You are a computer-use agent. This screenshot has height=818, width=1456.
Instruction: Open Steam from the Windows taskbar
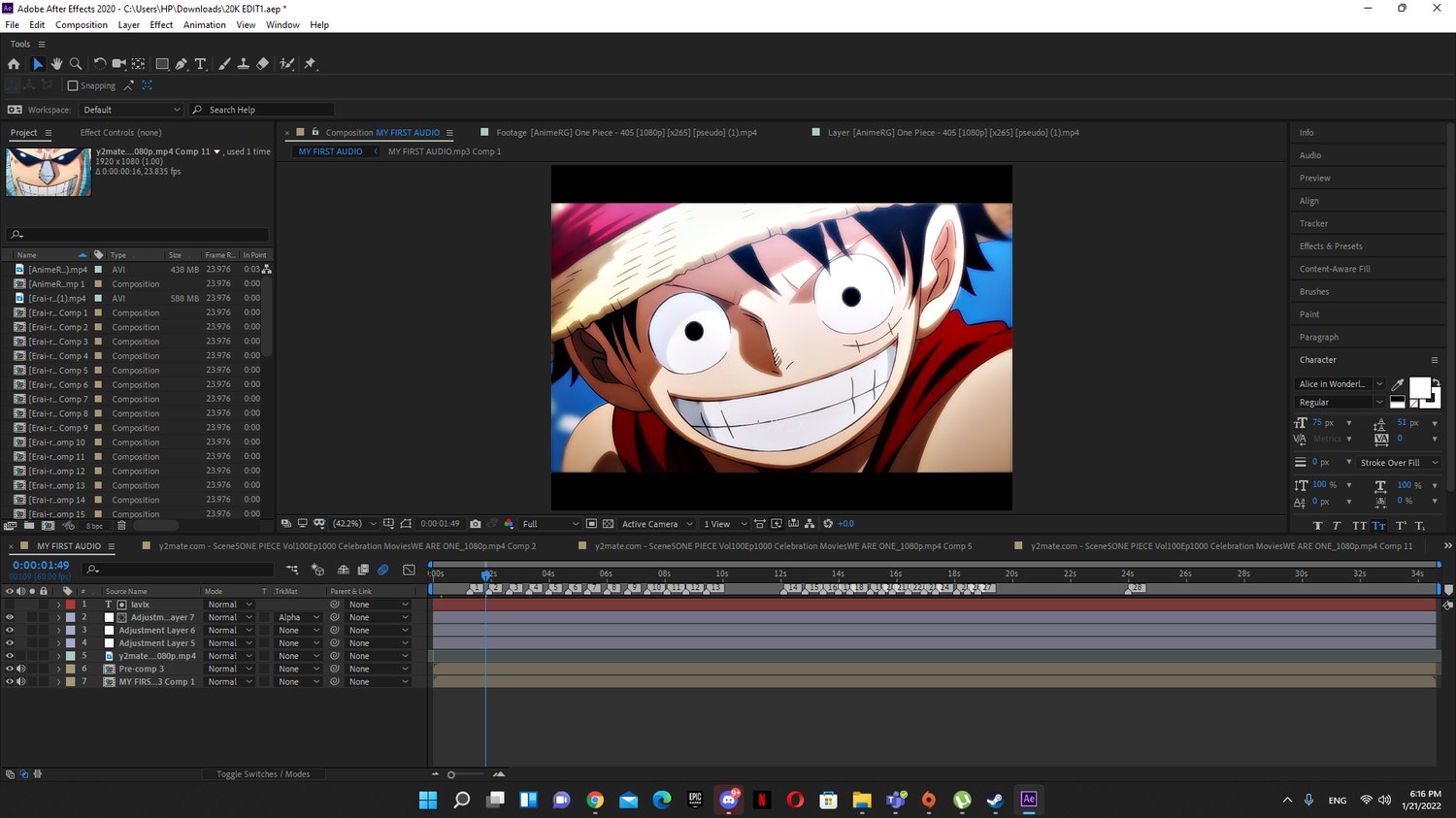pos(995,800)
